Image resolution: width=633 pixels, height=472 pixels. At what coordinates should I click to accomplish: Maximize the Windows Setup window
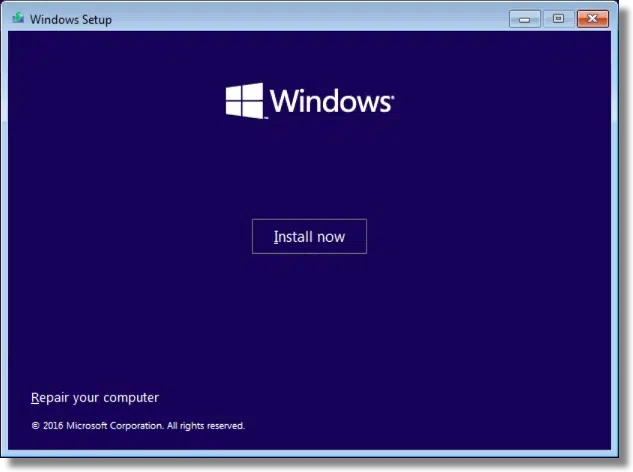click(x=558, y=19)
